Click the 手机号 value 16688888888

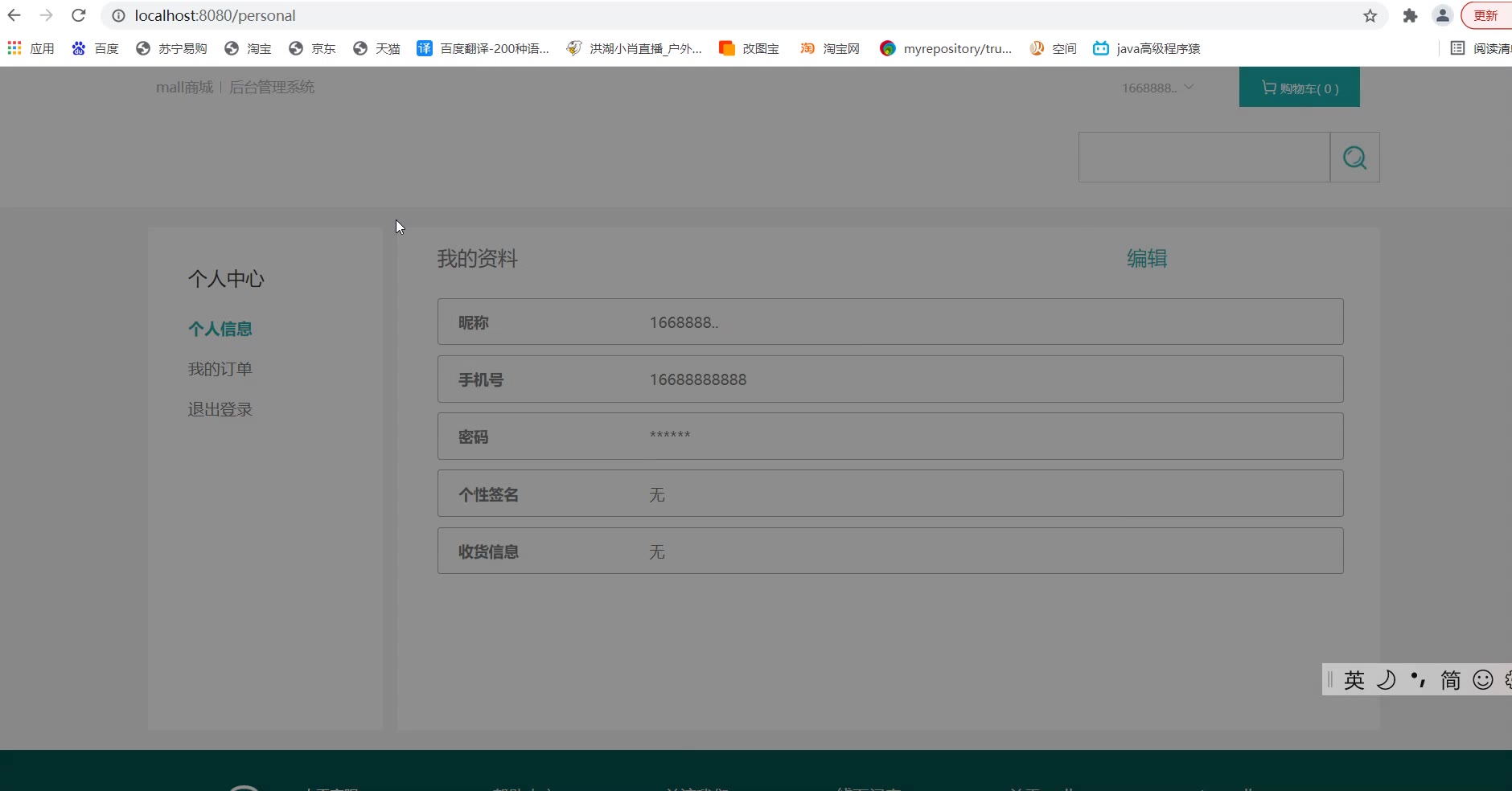point(698,379)
